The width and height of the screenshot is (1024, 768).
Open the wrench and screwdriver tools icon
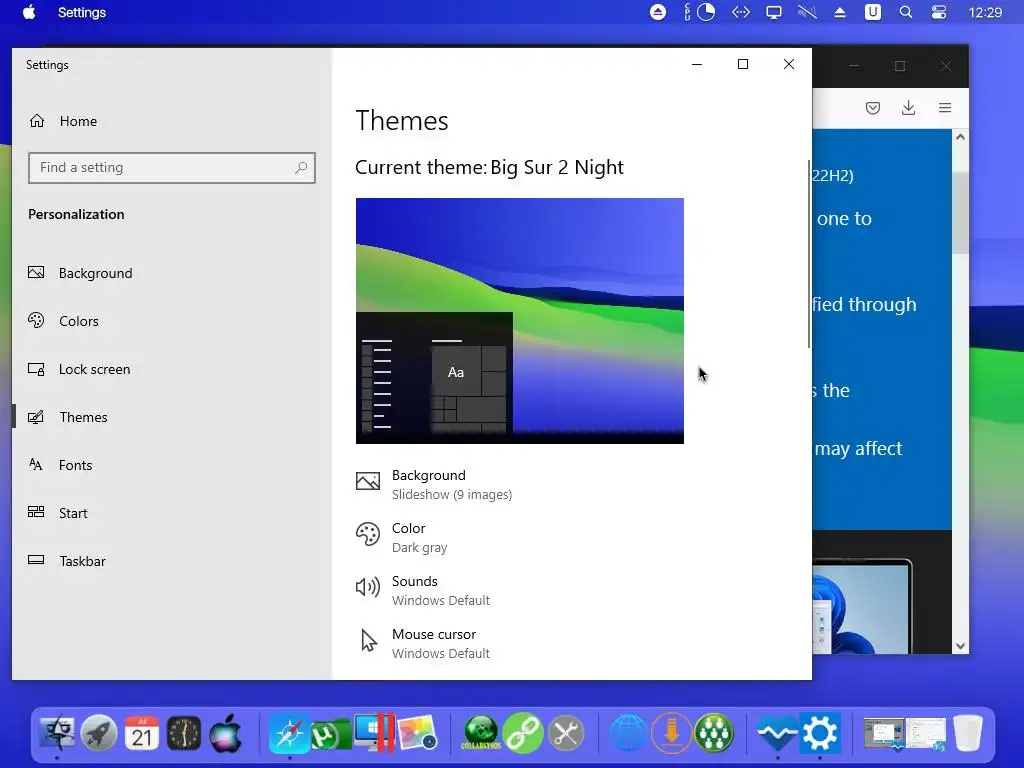(566, 733)
